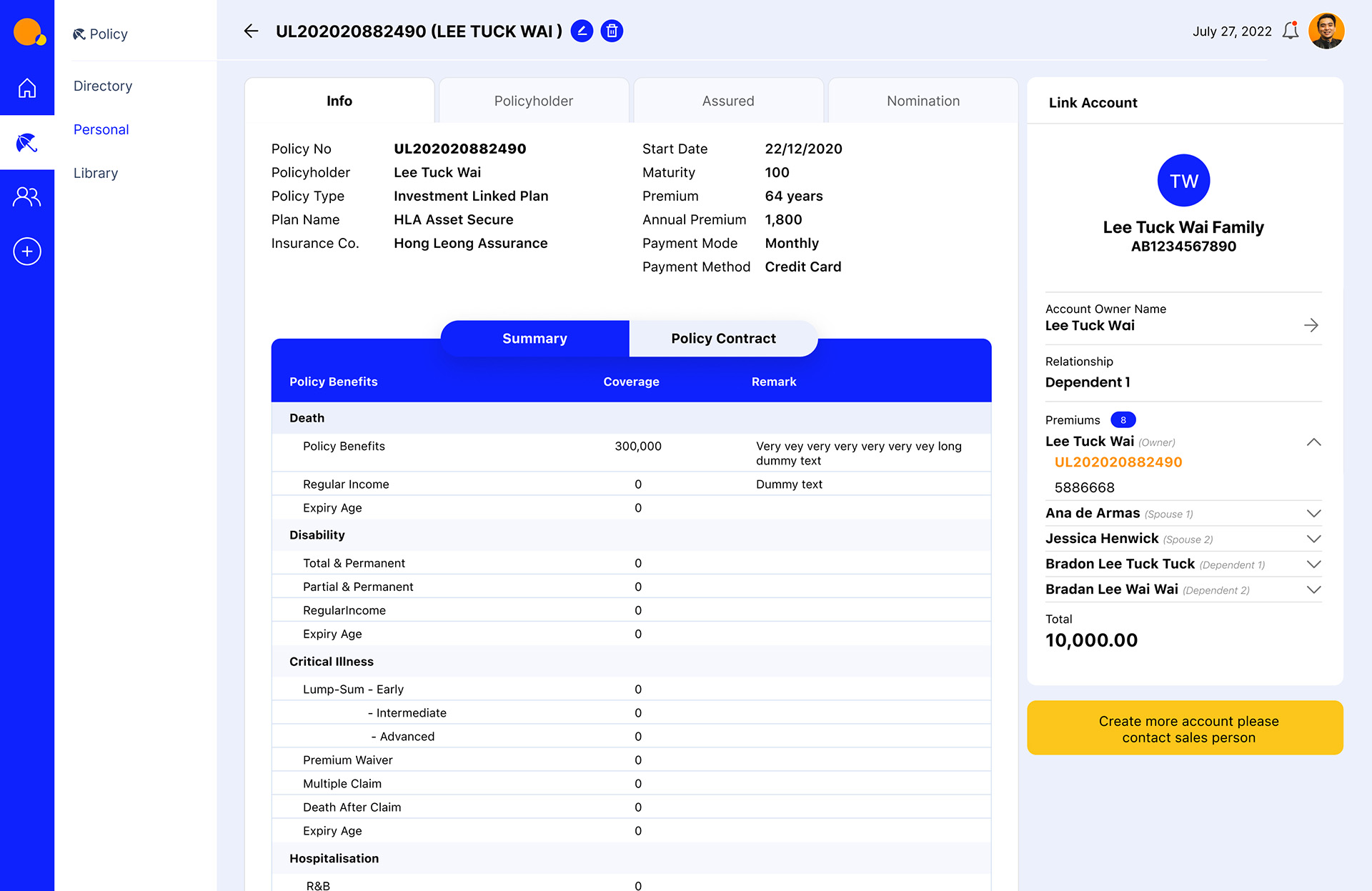Open the Policyholder tab

534,101
